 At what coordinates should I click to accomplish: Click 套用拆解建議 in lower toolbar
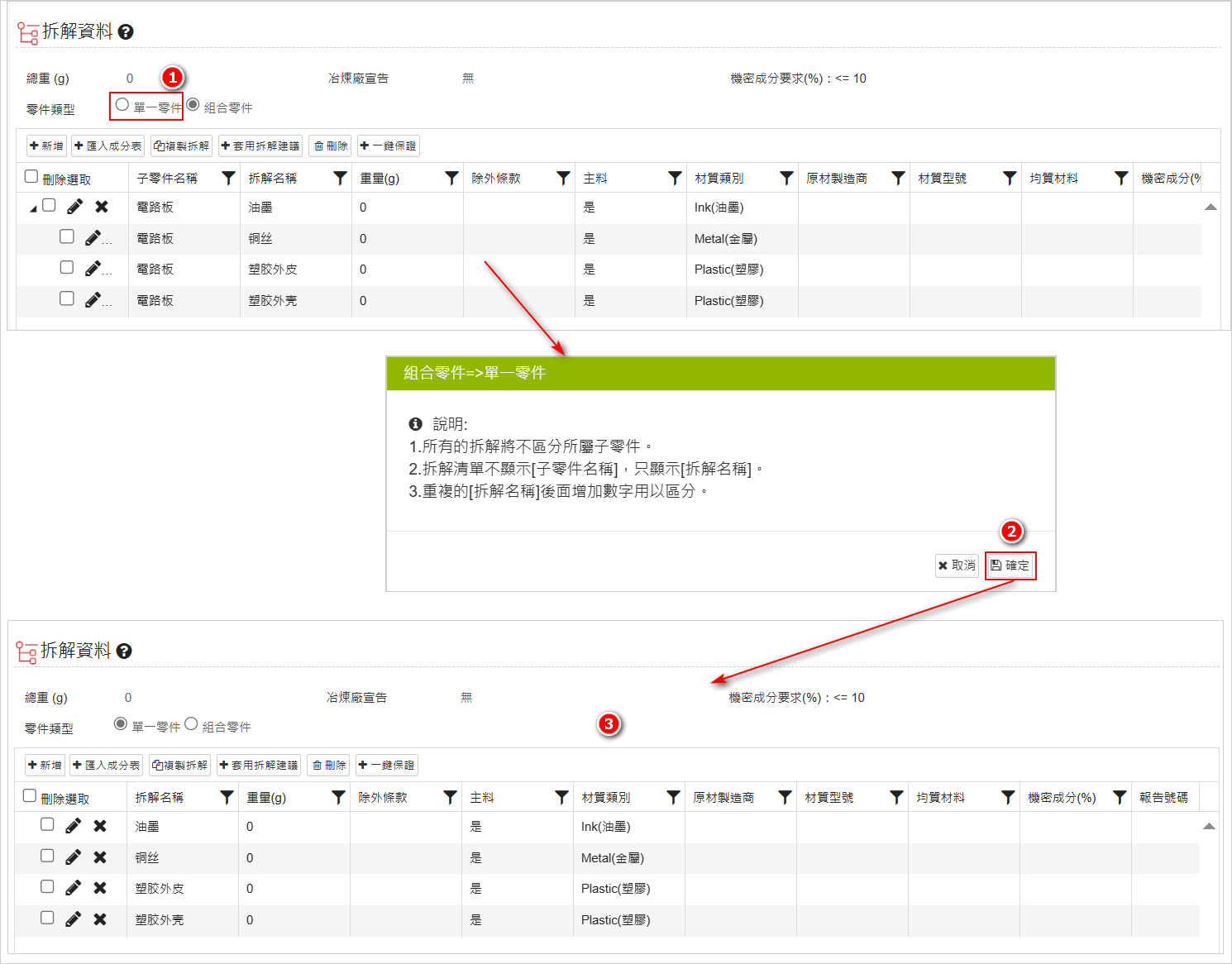click(x=259, y=766)
